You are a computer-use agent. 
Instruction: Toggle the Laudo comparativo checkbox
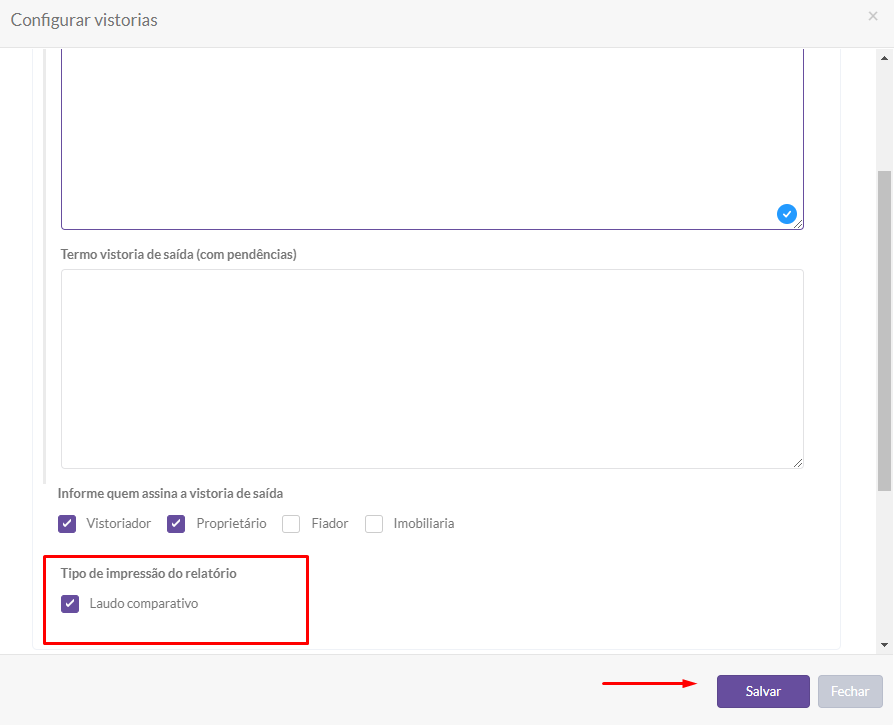(x=70, y=604)
